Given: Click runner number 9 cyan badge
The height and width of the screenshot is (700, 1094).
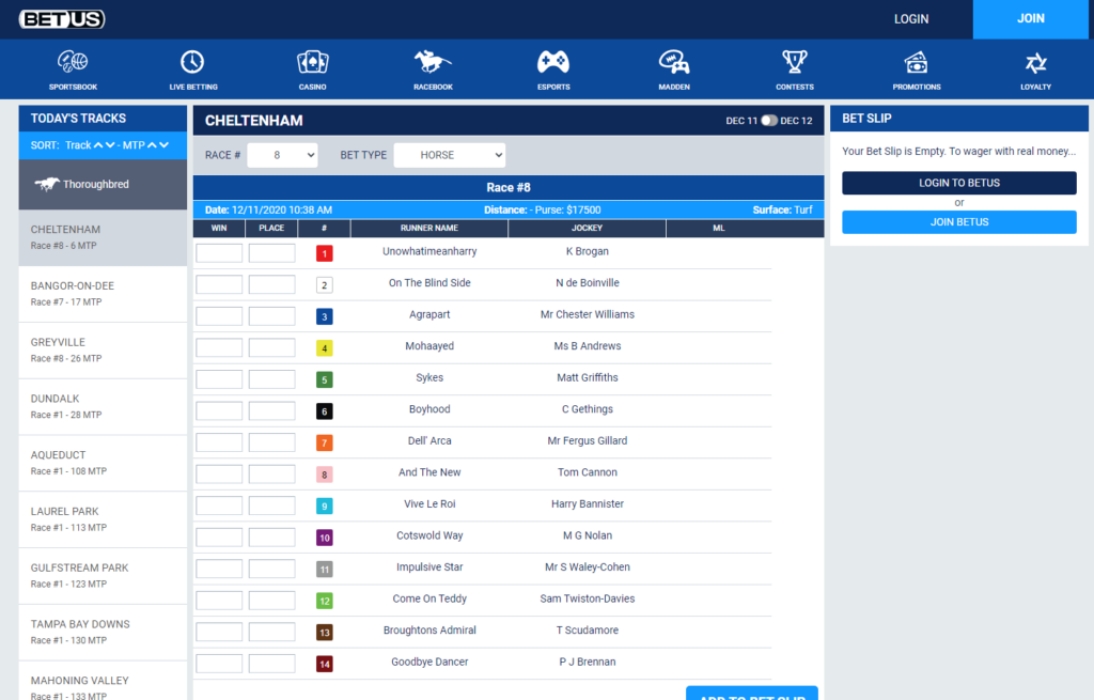Looking at the screenshot, I should 324,506.
